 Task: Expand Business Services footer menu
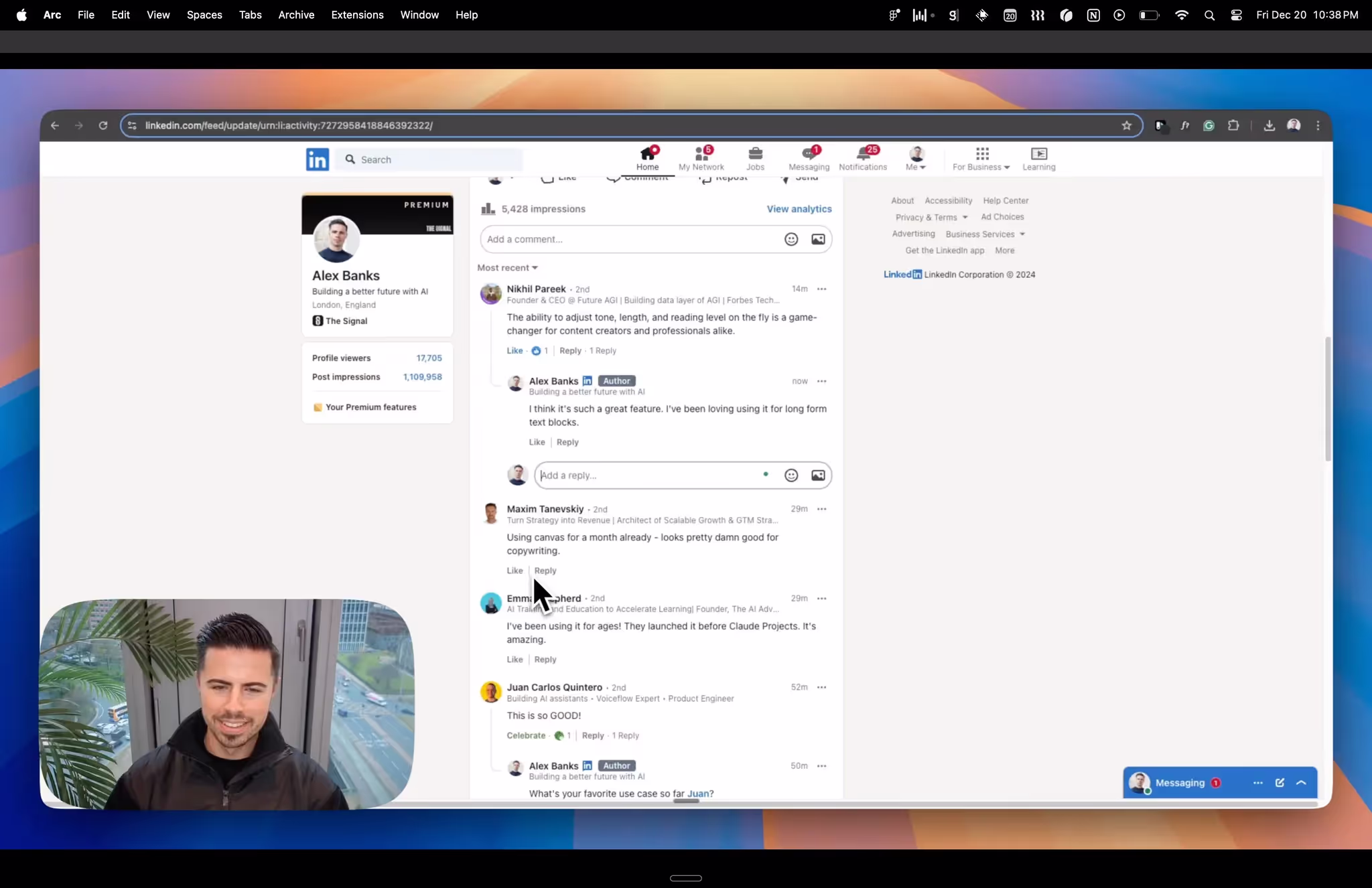[x=985, y=234]
